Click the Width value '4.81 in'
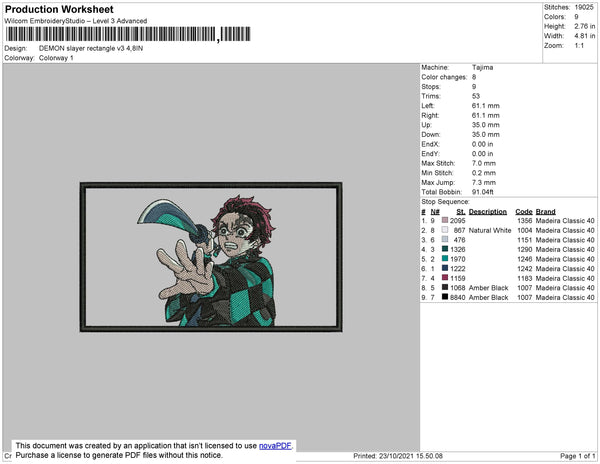This screenshot has width=600, height=464. pos(585,36)
